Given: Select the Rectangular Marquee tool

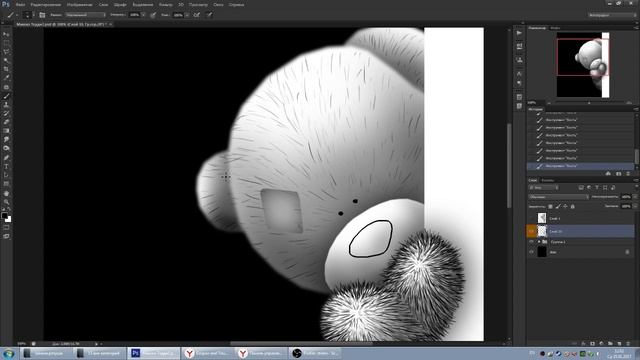Looking at the screenshot, I should tap(6, 43).
